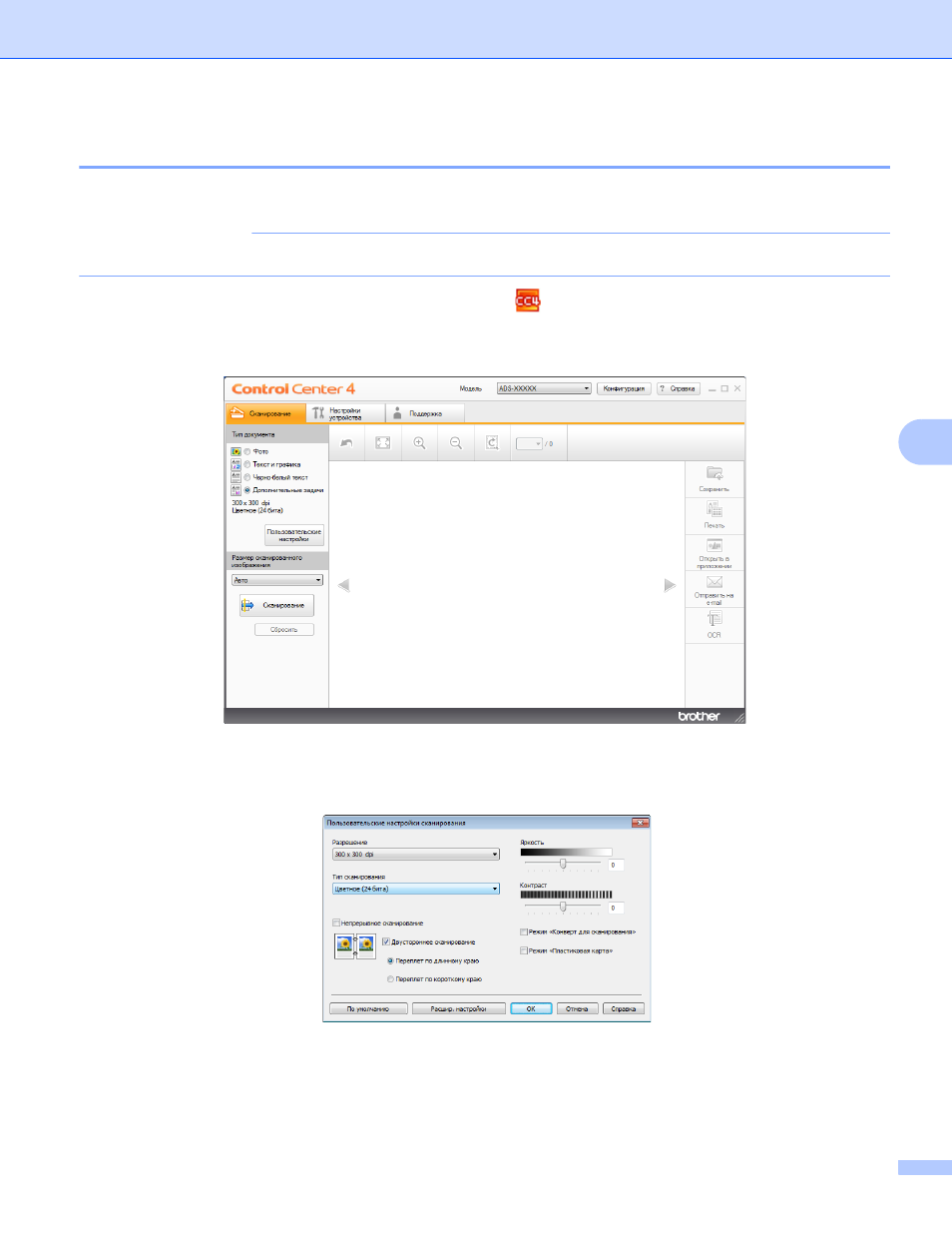Click the Справка button in ControlCenter4 header
The image size is (952, 1233).
pos(679,388)
